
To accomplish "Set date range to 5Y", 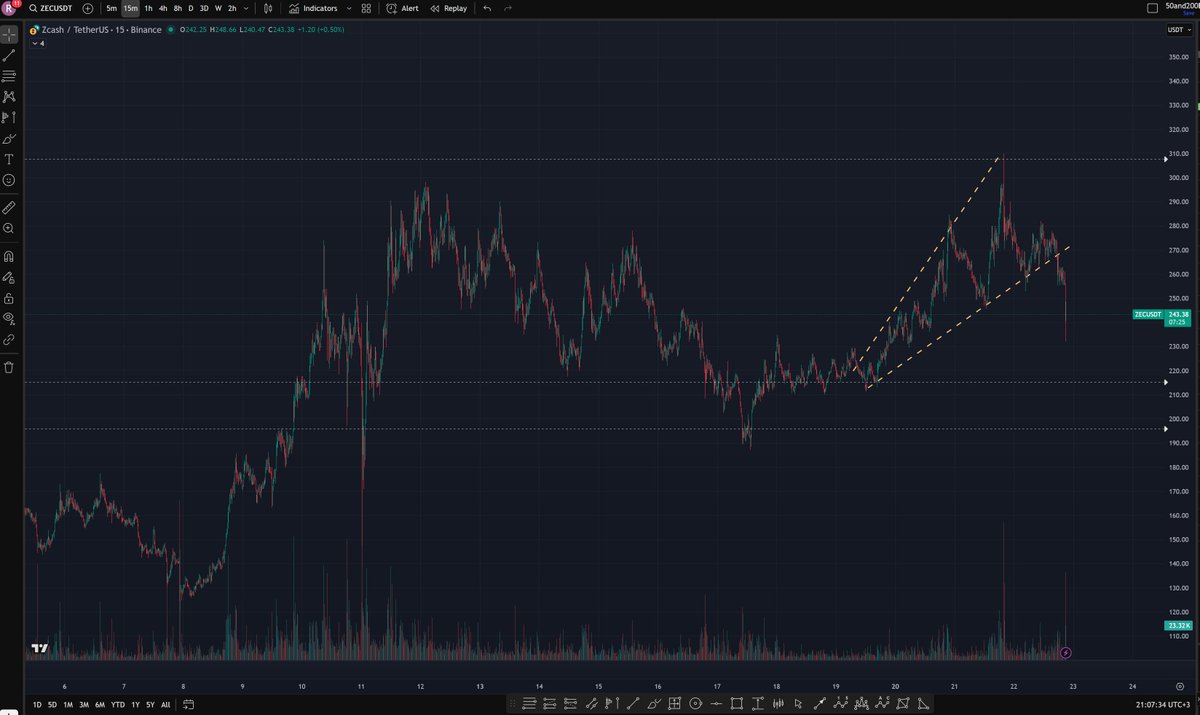I will coord(150,705).
